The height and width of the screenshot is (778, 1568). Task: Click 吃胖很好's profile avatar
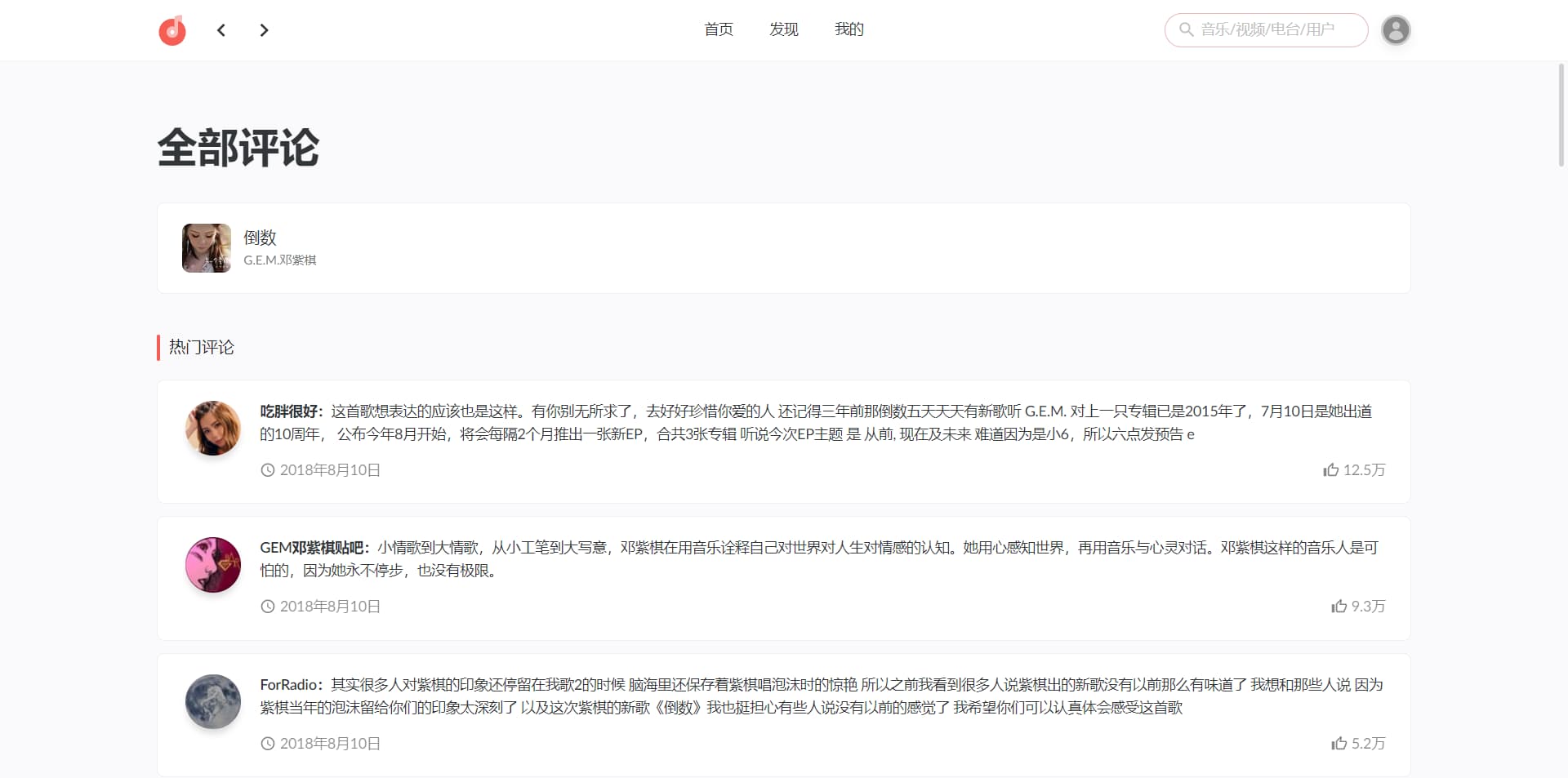(x=212, y=428)
